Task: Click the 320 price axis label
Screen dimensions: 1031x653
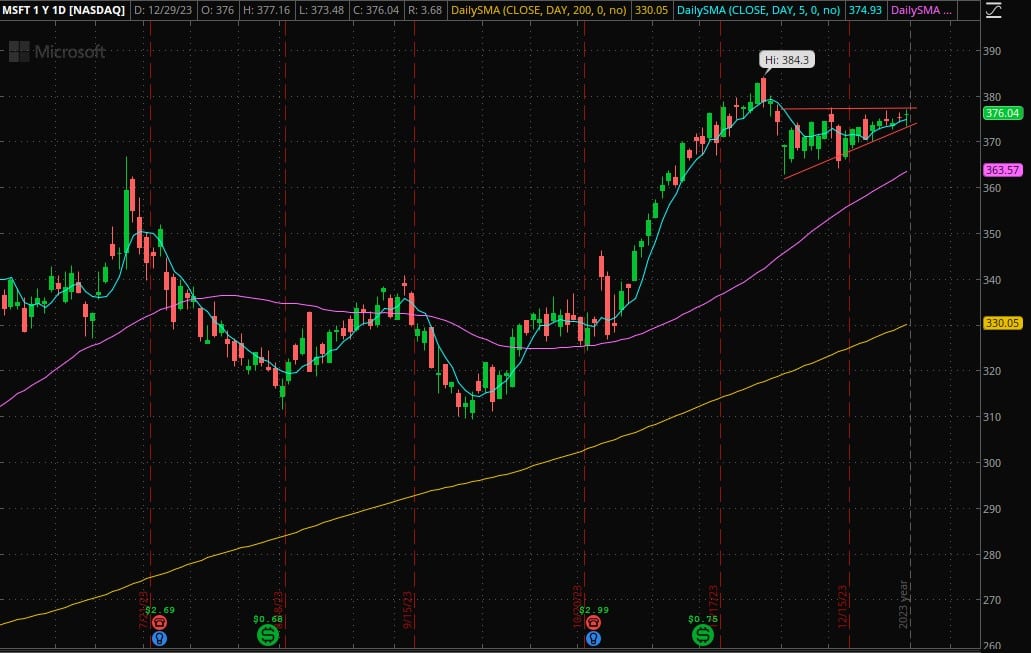Action: (992, 371)
